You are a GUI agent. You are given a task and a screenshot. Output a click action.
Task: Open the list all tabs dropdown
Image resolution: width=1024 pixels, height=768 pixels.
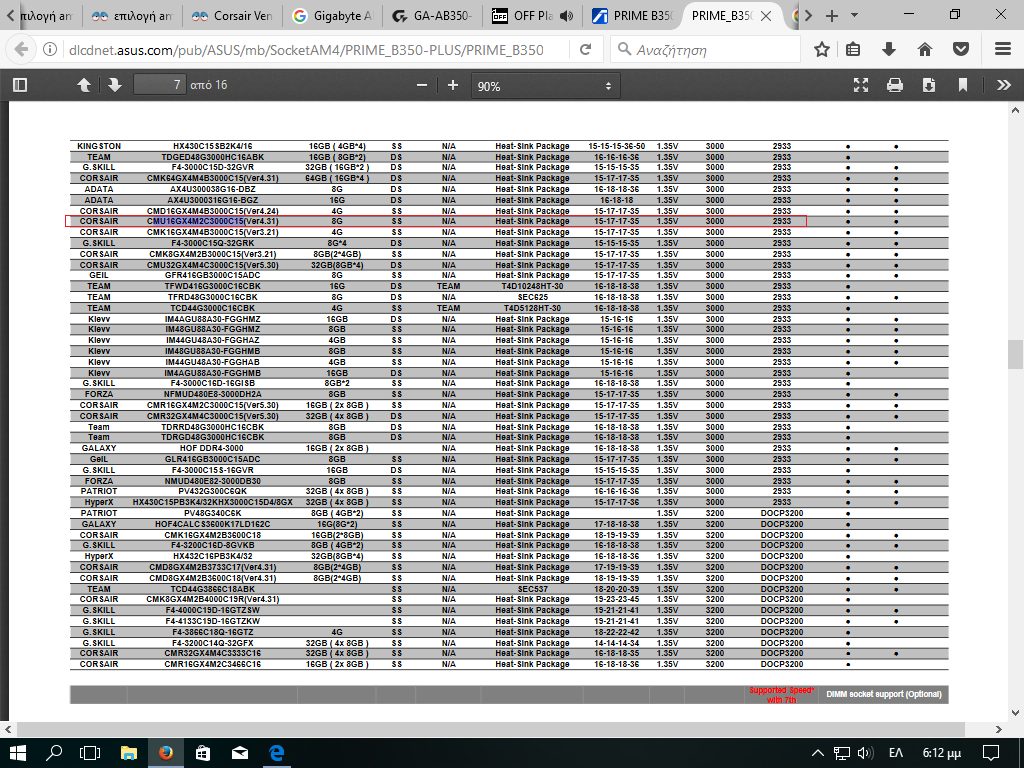854,16
